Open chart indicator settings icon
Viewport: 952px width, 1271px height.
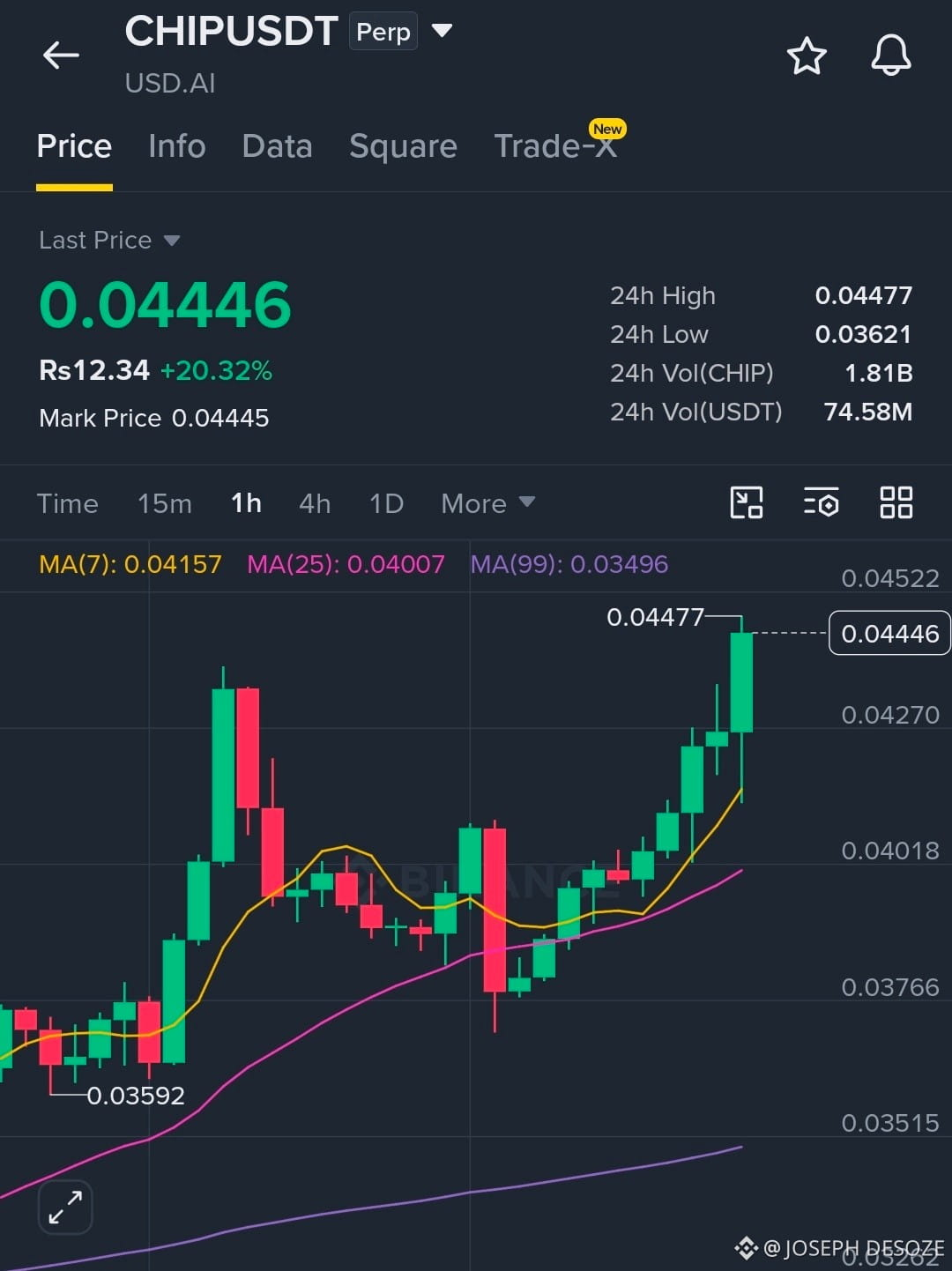822,502
